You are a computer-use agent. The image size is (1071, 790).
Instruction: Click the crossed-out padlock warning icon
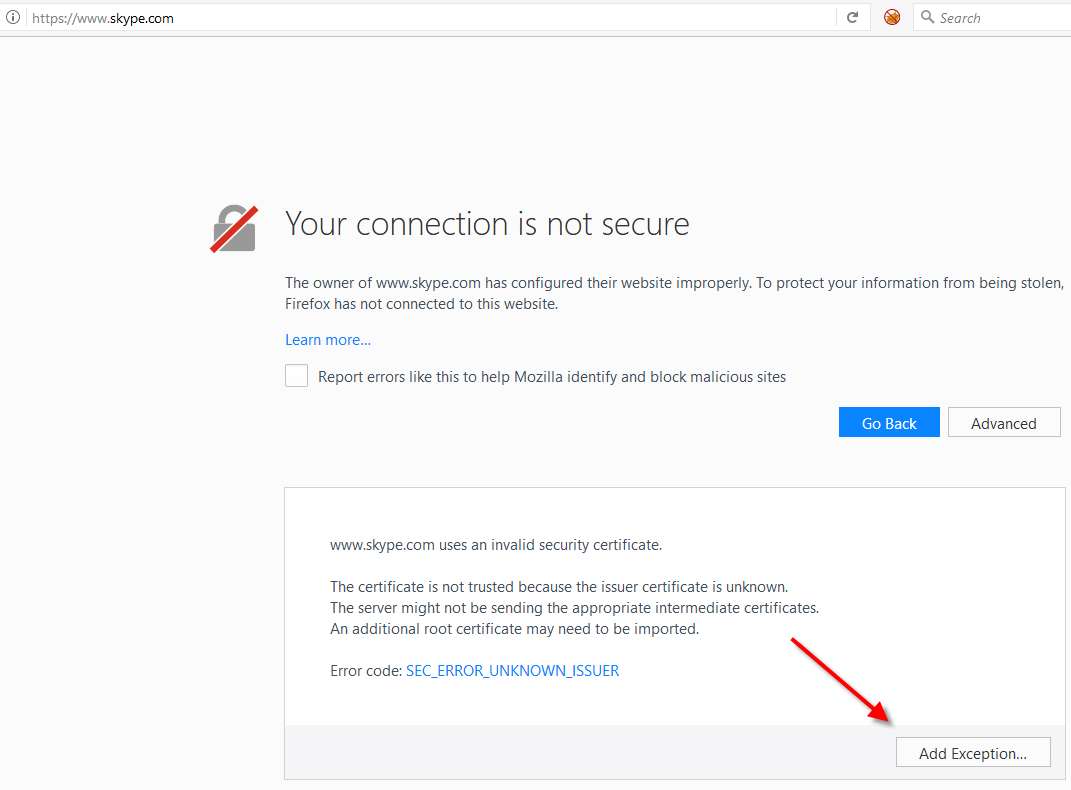pos(235,229)
